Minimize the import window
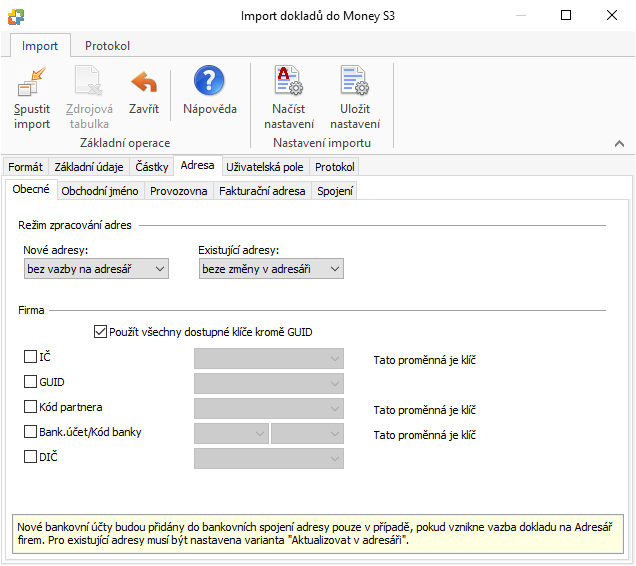This screenshot has height=566, width=636. coord(521,15)
